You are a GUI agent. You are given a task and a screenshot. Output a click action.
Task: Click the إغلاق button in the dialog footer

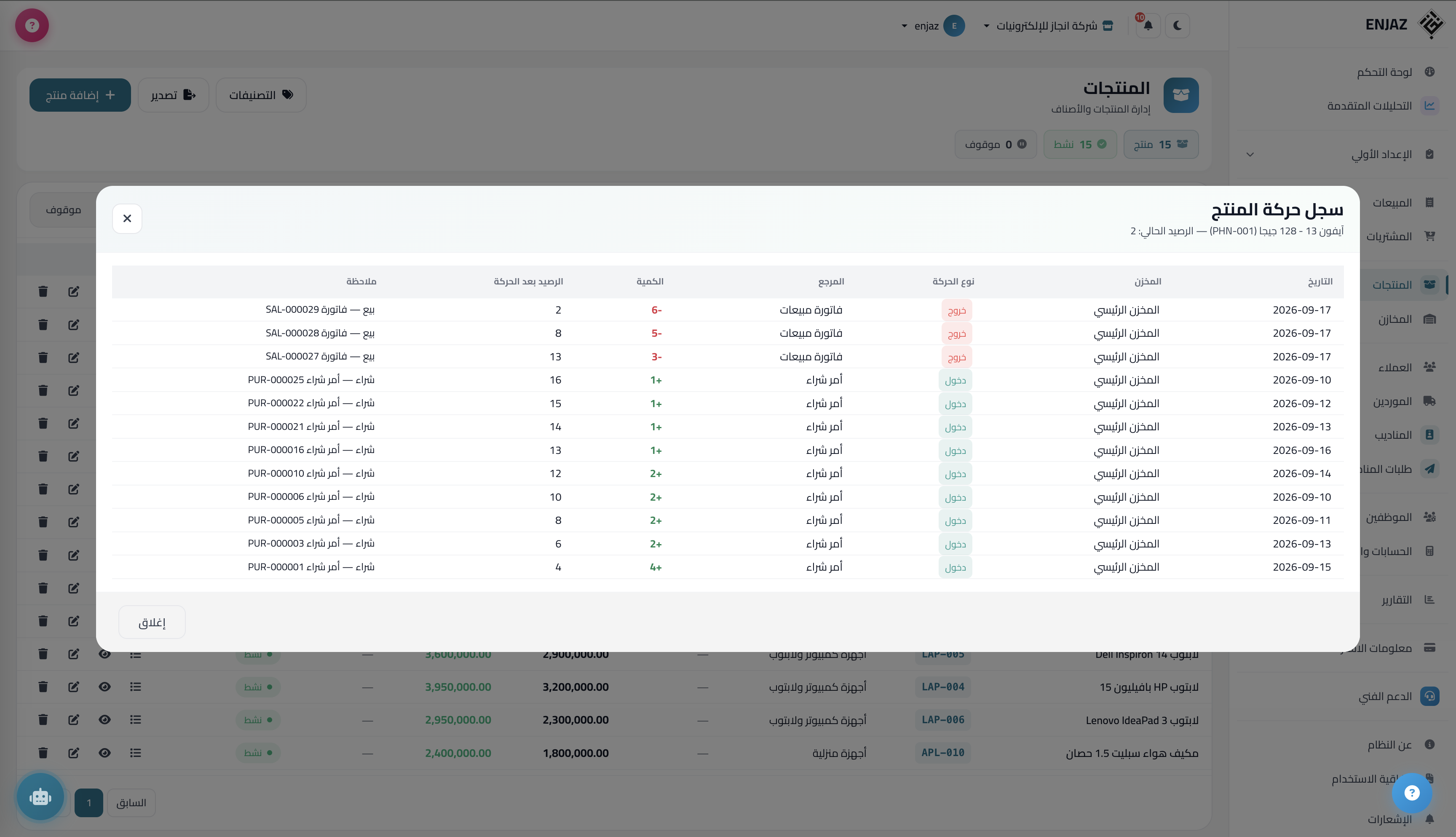(152, 622)
